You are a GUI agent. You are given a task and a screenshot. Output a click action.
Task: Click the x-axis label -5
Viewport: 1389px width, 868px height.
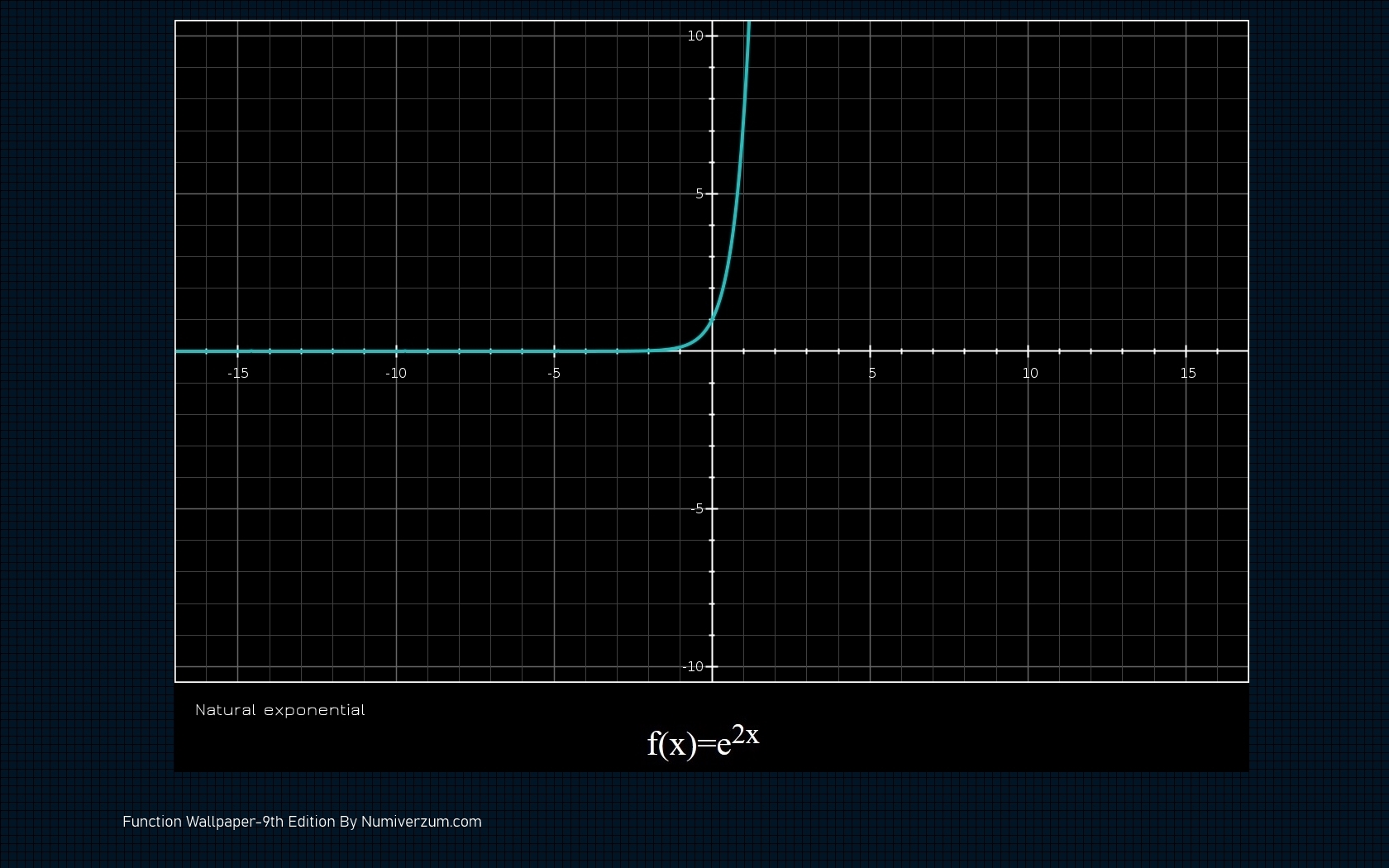pos(554,373)
